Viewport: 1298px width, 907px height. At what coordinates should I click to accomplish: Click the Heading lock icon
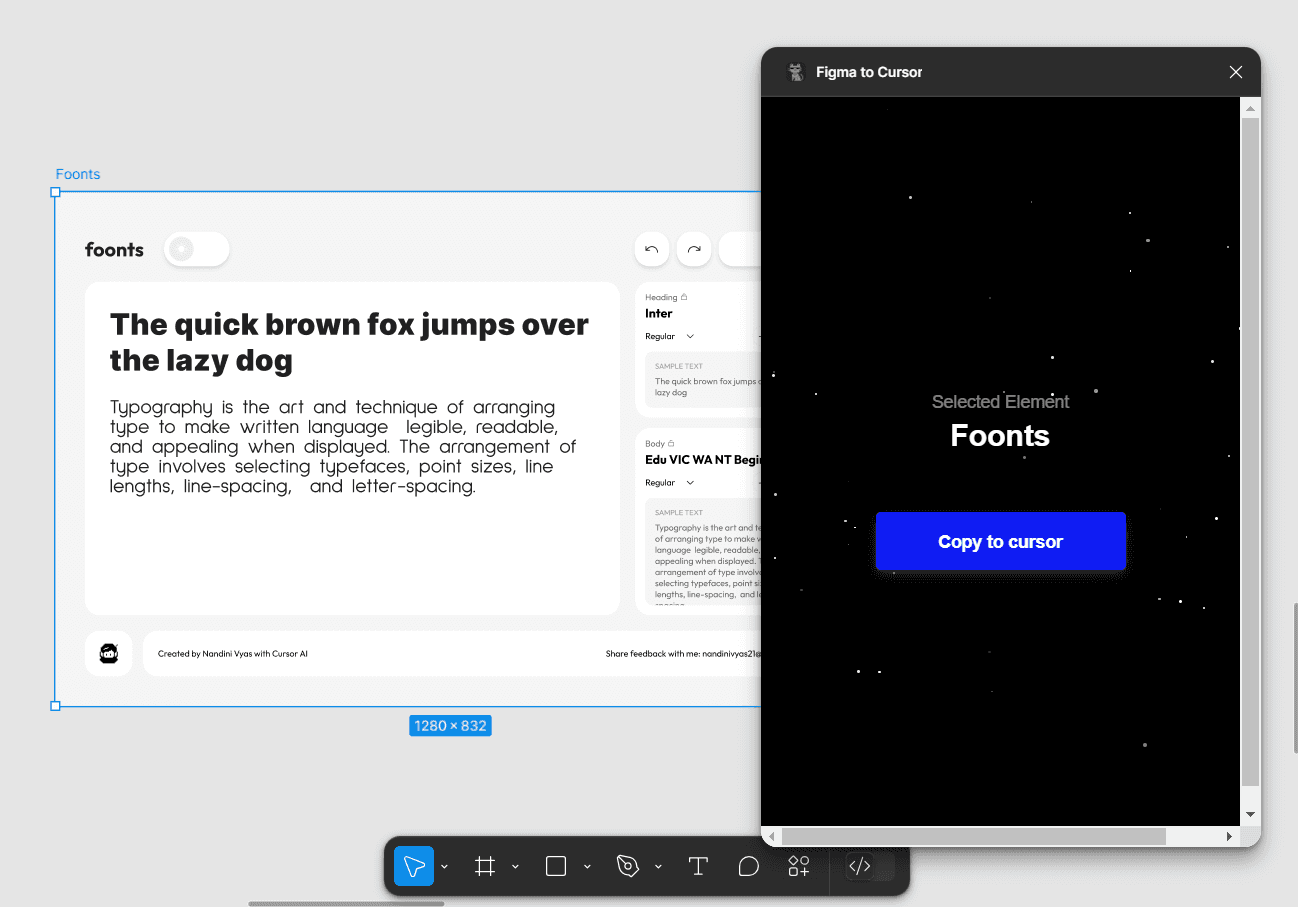[684, 297]
